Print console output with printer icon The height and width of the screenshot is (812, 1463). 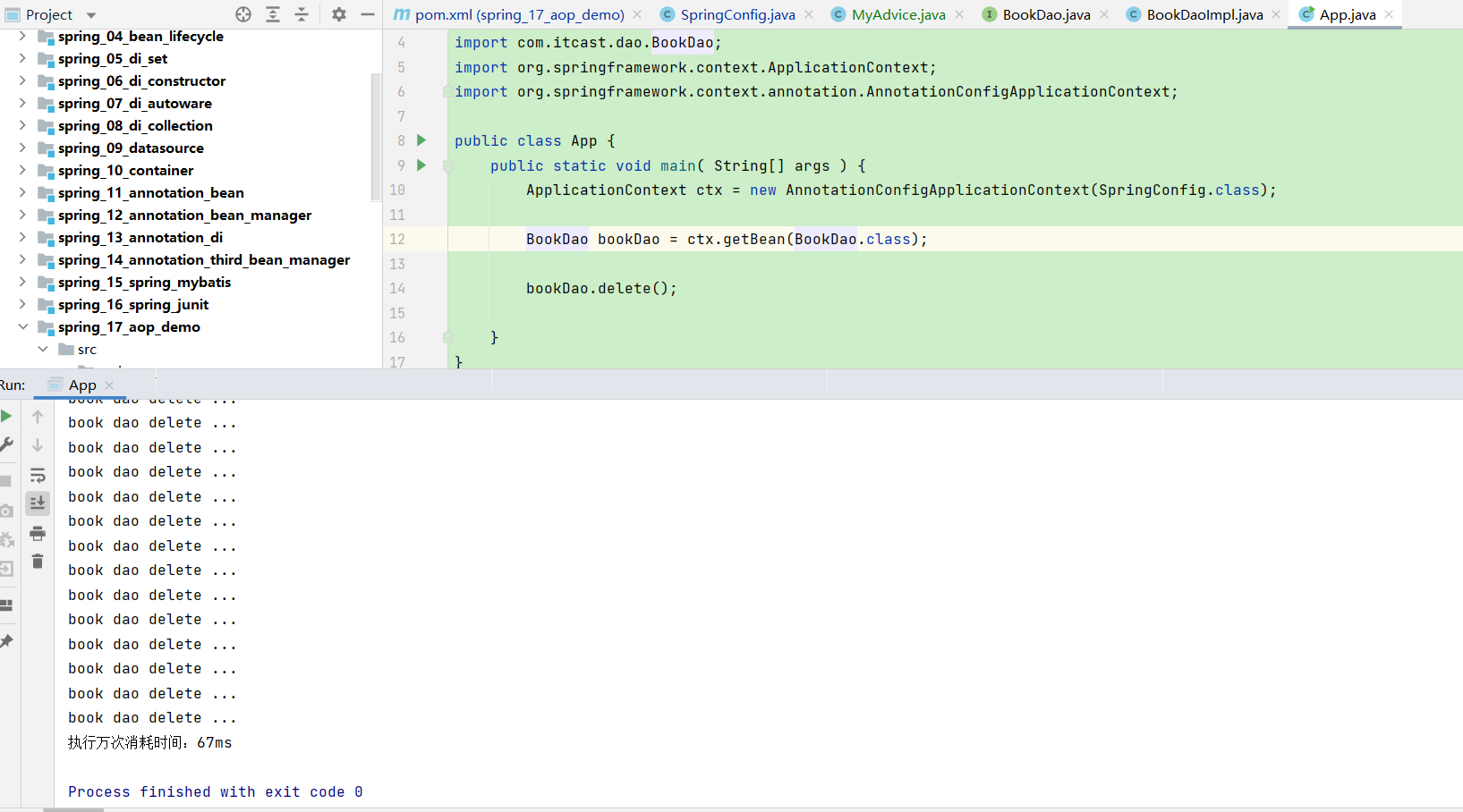(x=38, y=534)
